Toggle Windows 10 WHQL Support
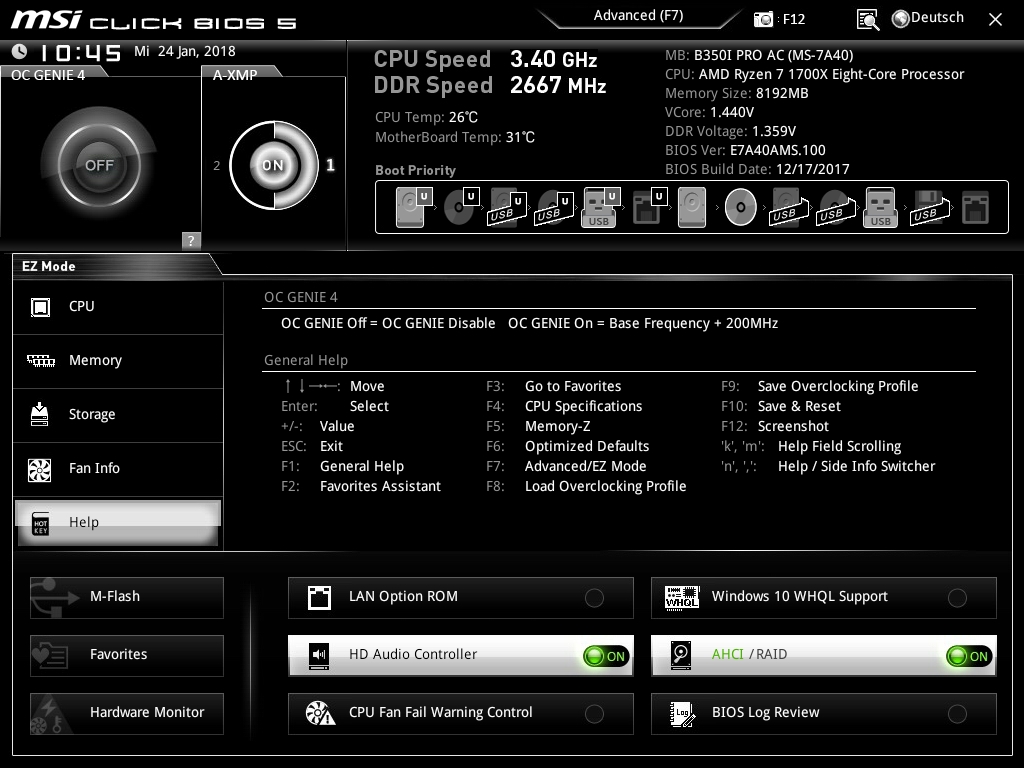 tap(824, 598)
